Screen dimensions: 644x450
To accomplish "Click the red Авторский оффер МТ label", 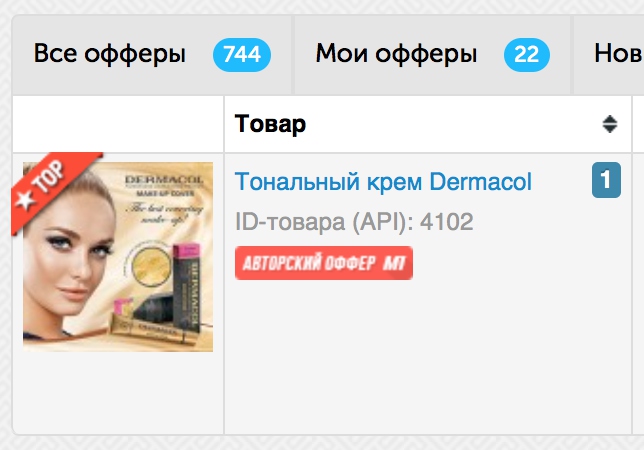I will pyautogui.click(x=324, y=263).
